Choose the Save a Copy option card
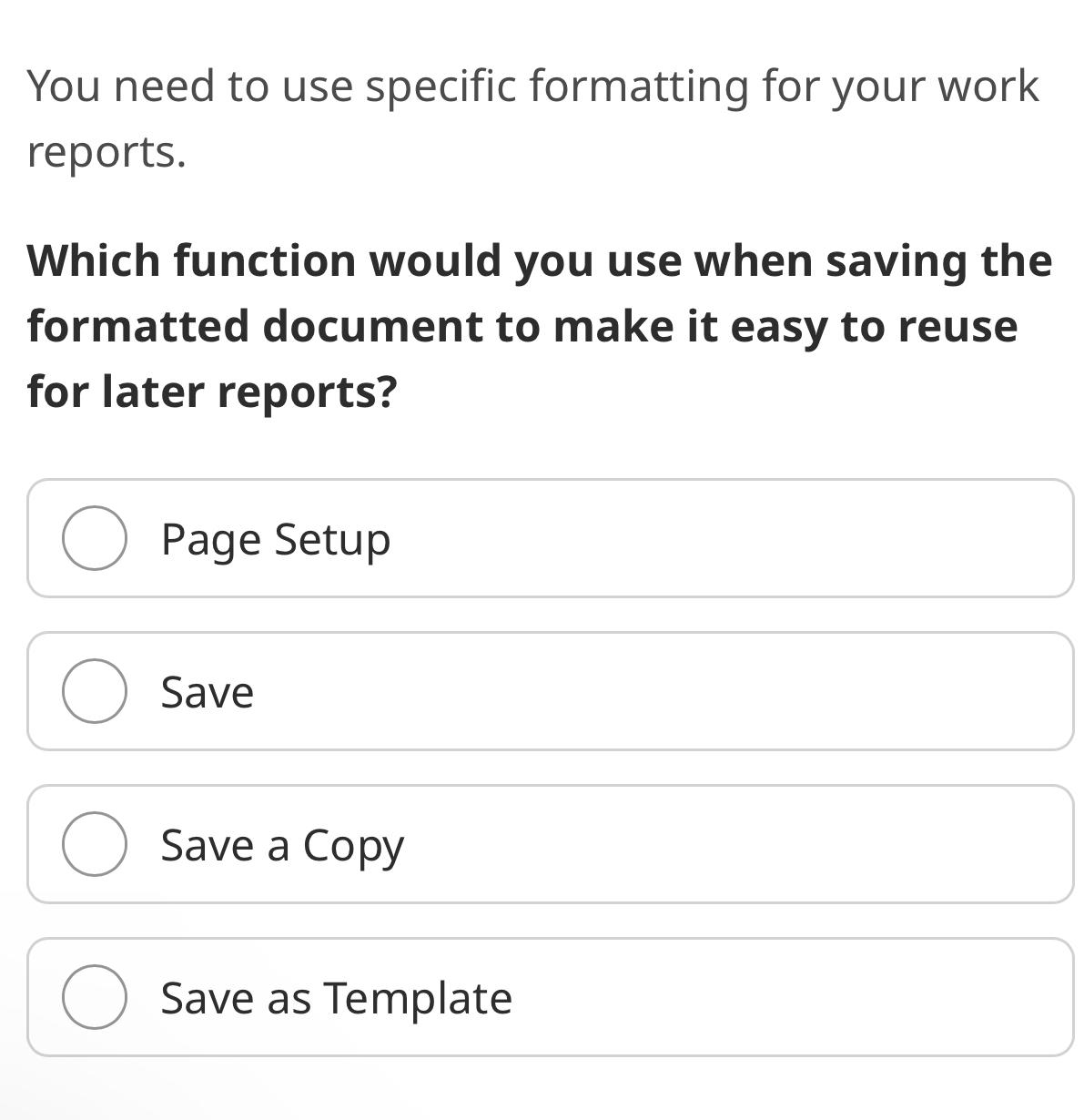 pos(551,844)
